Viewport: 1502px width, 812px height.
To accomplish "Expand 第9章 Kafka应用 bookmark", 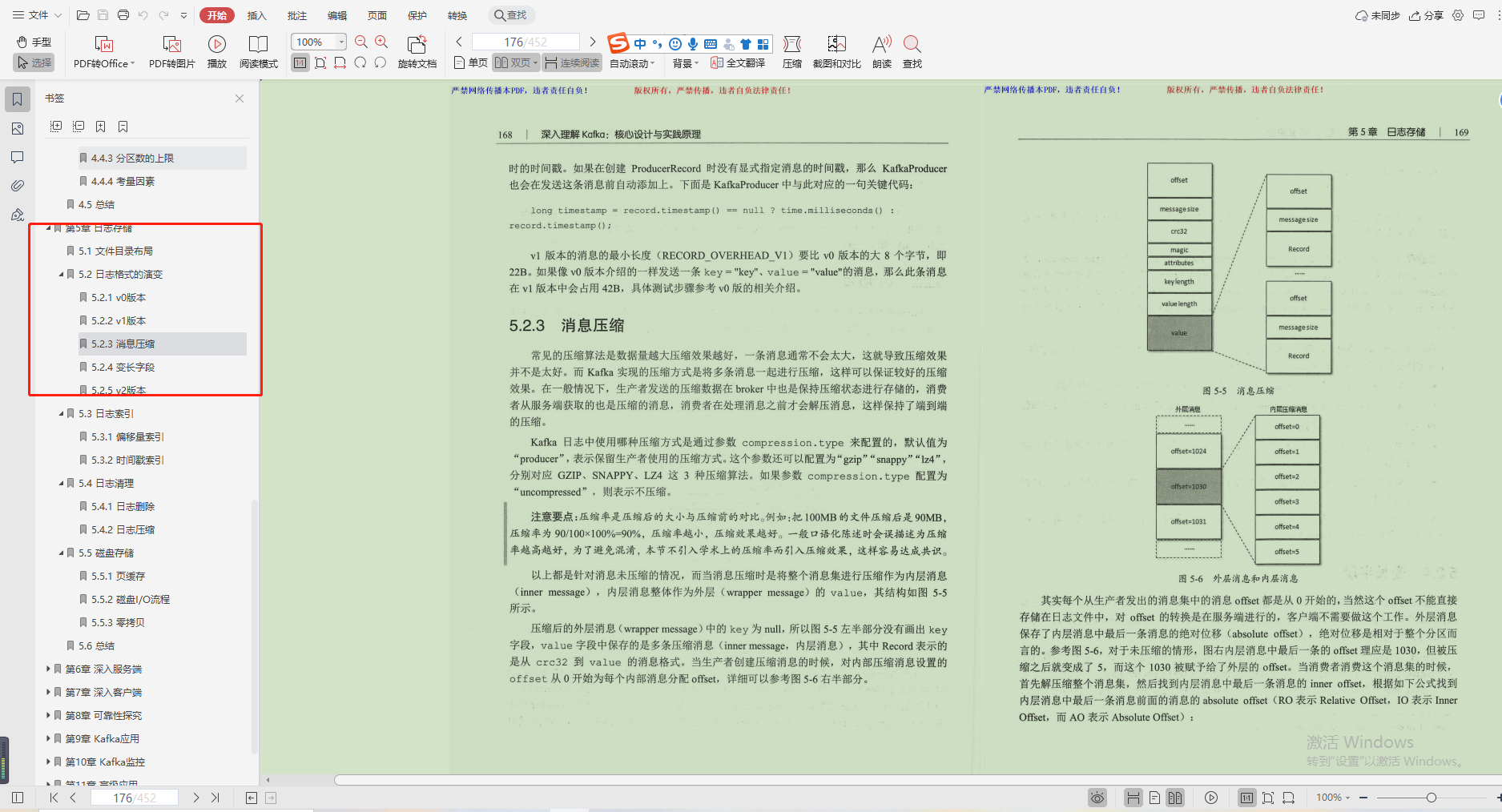I will pos(48,738).
